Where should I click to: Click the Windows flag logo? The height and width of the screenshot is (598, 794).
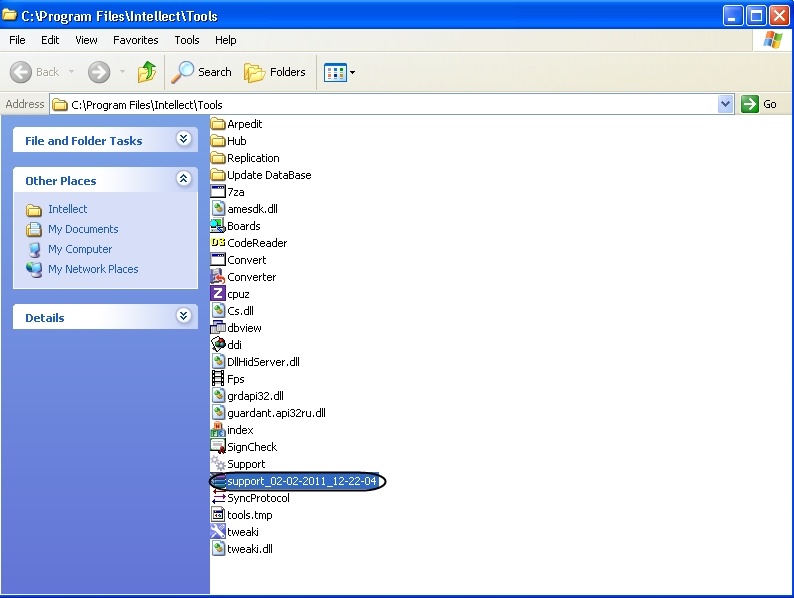(x=772, y=40)
